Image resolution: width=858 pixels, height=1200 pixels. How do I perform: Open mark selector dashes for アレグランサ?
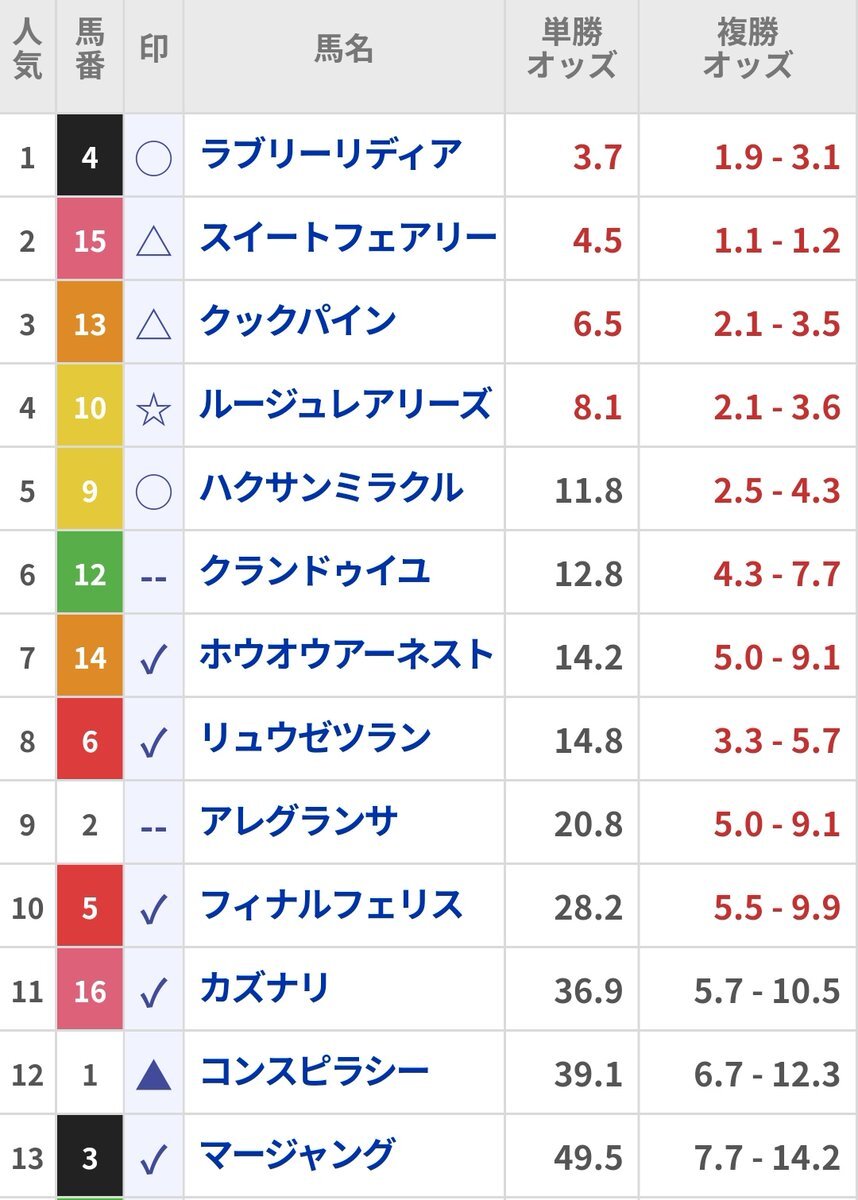coord(153,825)
